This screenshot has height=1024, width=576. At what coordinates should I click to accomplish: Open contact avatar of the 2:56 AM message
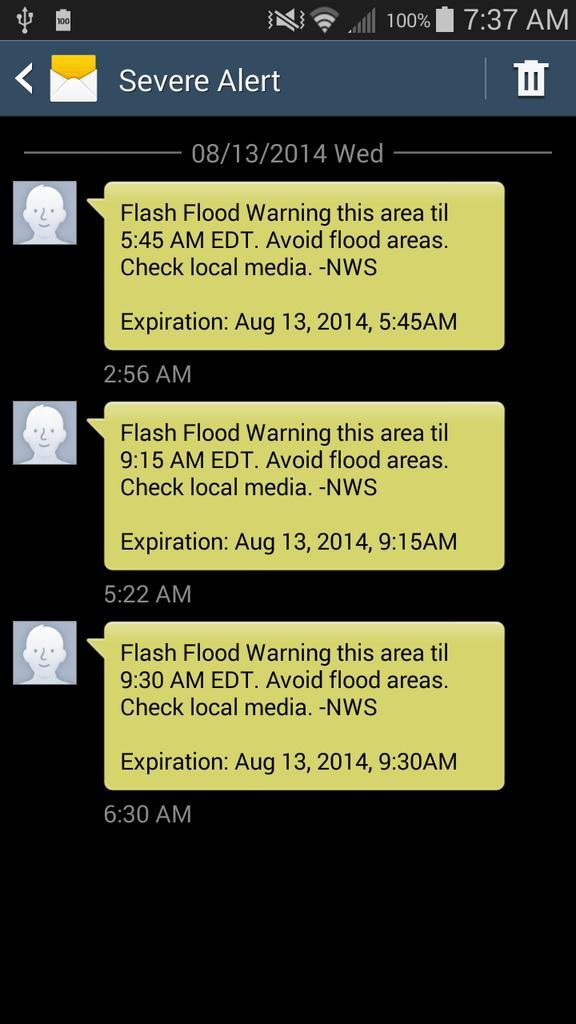tap(44, 213)
